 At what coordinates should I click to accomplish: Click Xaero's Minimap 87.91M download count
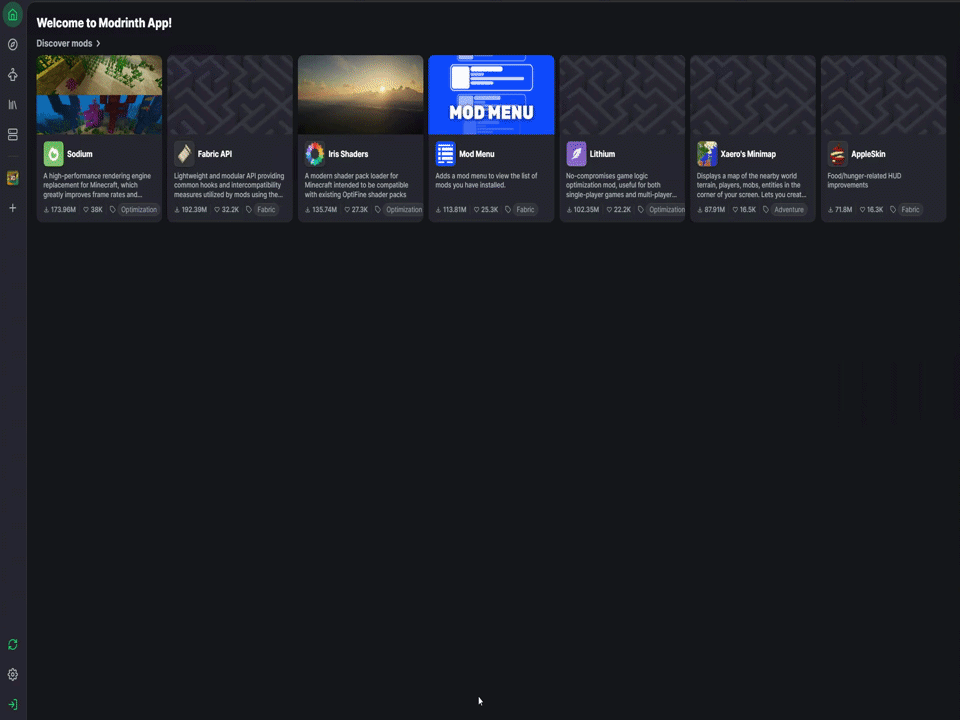(711, 209)
